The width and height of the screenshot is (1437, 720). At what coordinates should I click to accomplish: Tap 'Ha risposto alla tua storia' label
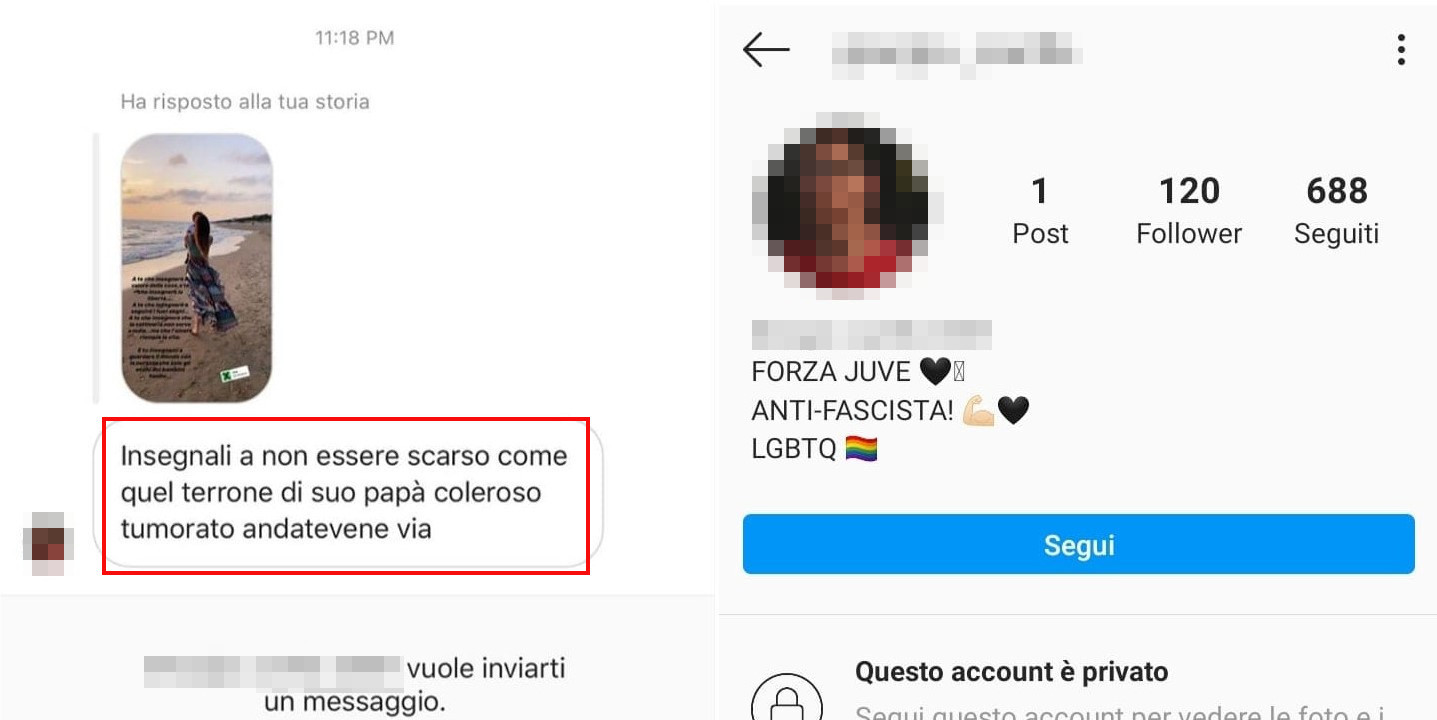pos(245,102)
